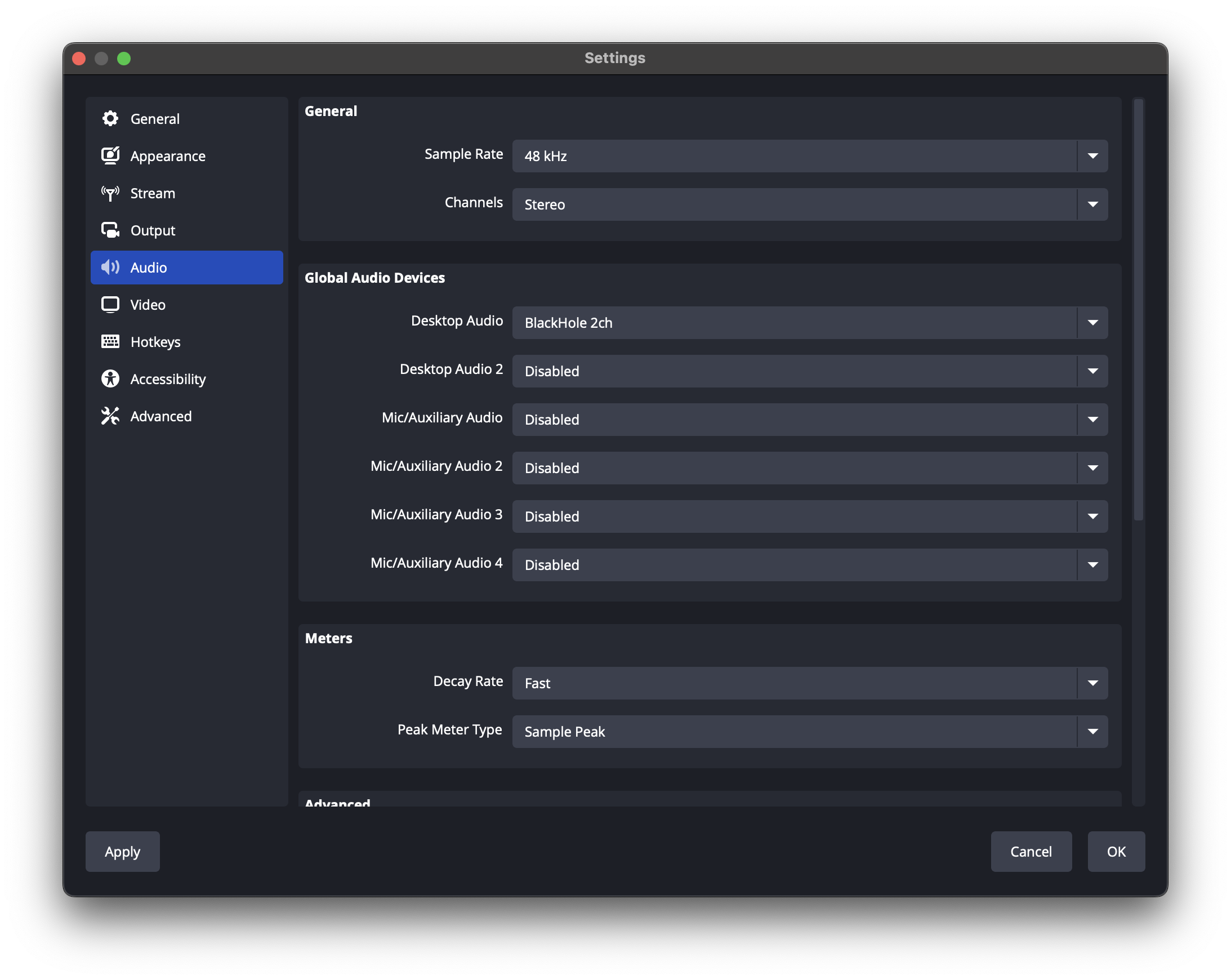The image size is (1231, 980).
Task: Cancel the settings changes
Action: tap(1031, 852)
